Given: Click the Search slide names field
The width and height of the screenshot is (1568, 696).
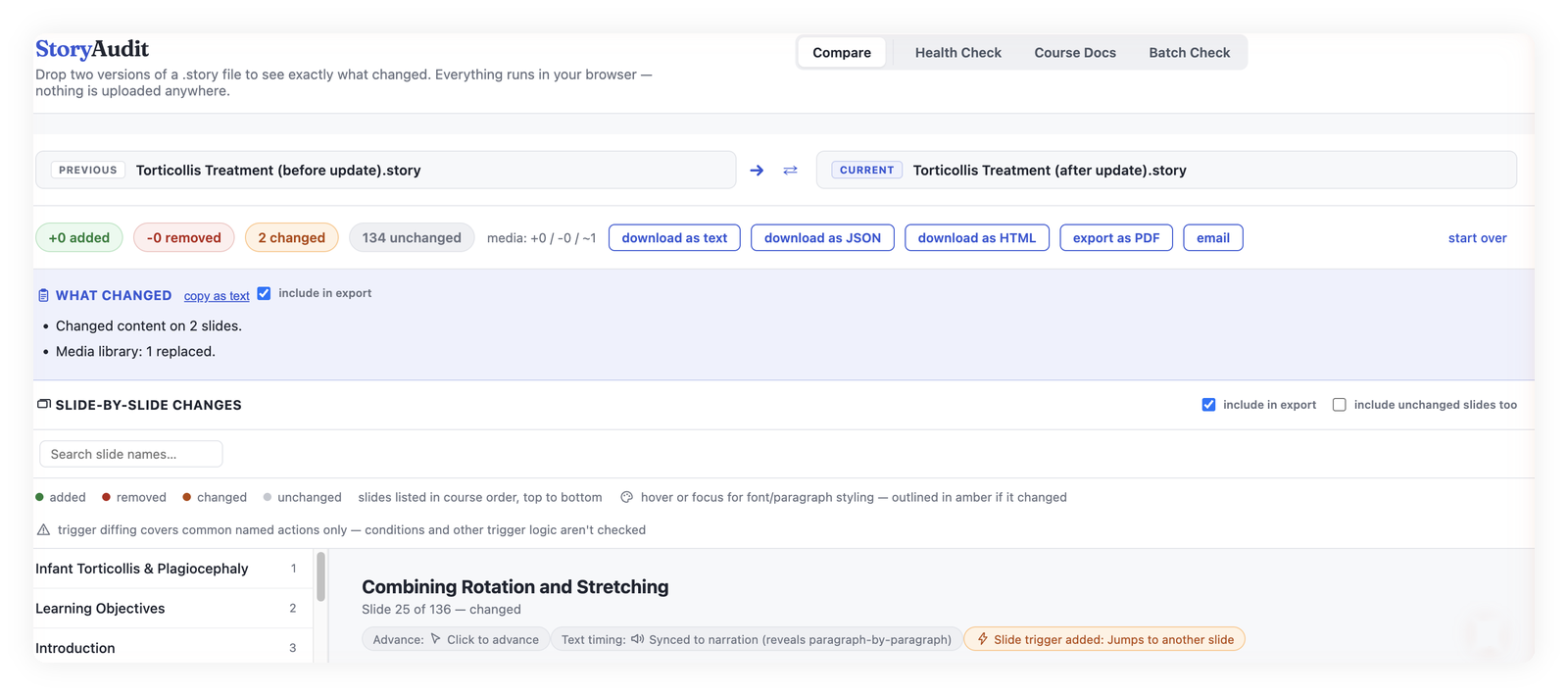Looking at the screenshot, I should point(131,454).
